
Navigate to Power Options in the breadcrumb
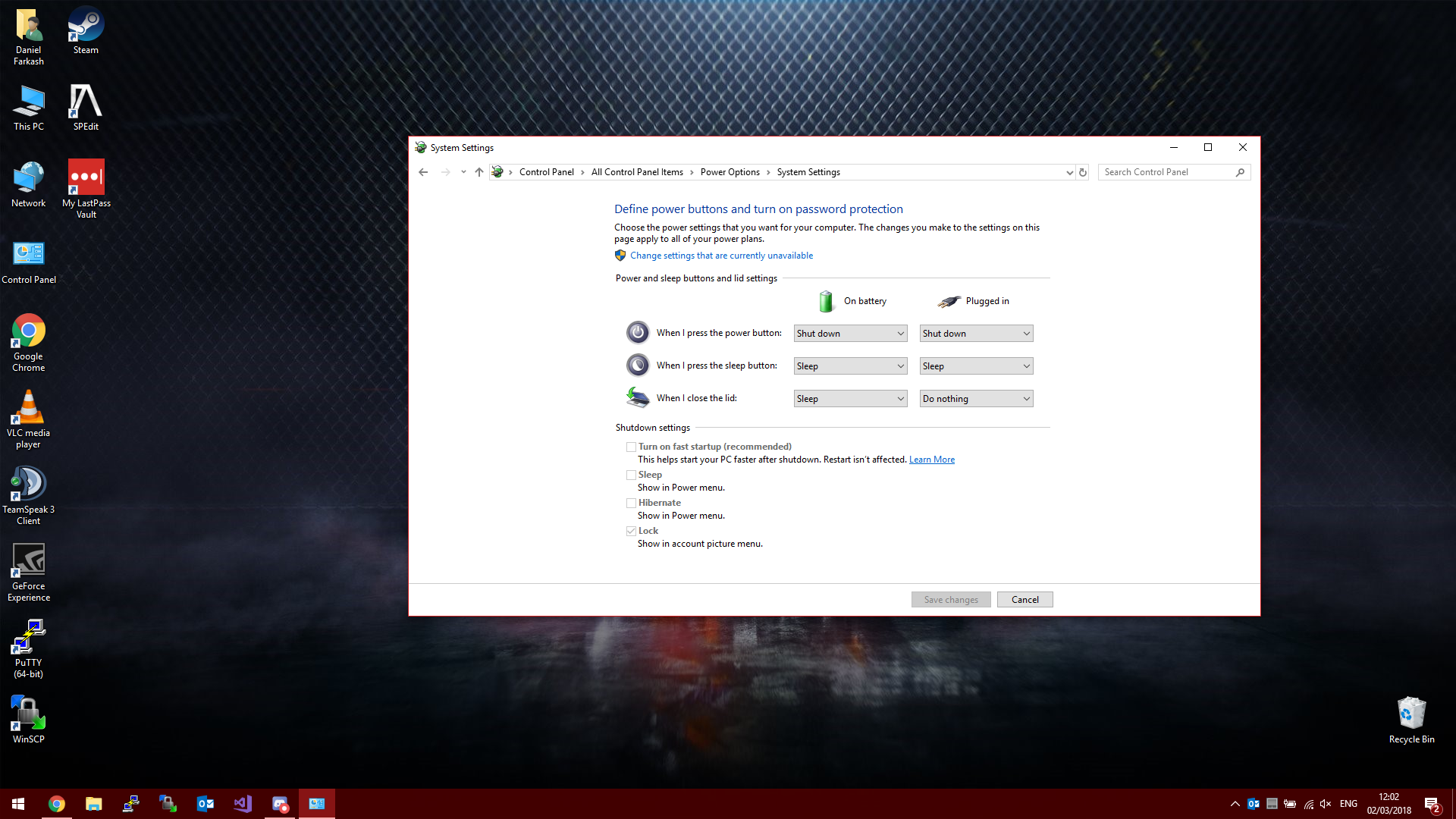[x=730, y=172]
